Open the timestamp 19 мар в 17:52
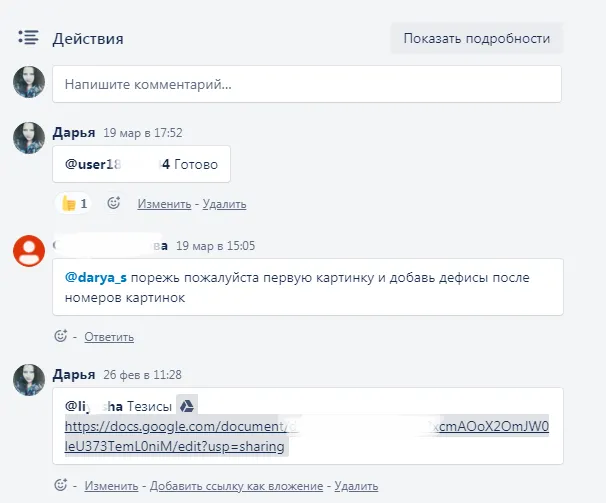 (x=143, y=133)
